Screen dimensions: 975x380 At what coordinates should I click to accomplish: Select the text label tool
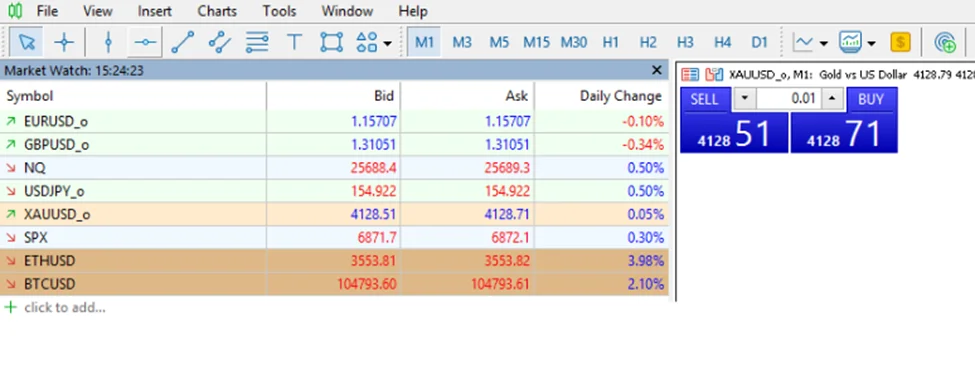294,42
